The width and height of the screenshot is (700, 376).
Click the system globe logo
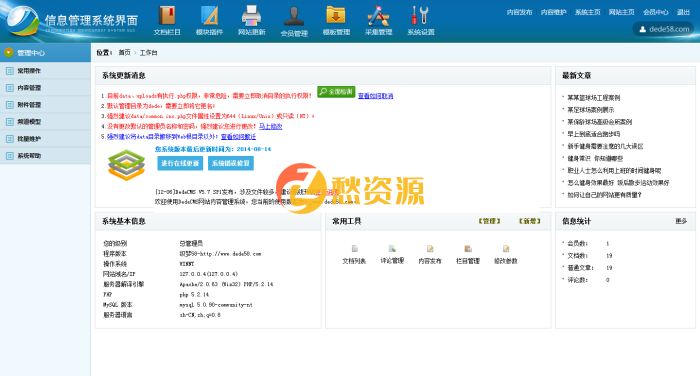(22, 21)
